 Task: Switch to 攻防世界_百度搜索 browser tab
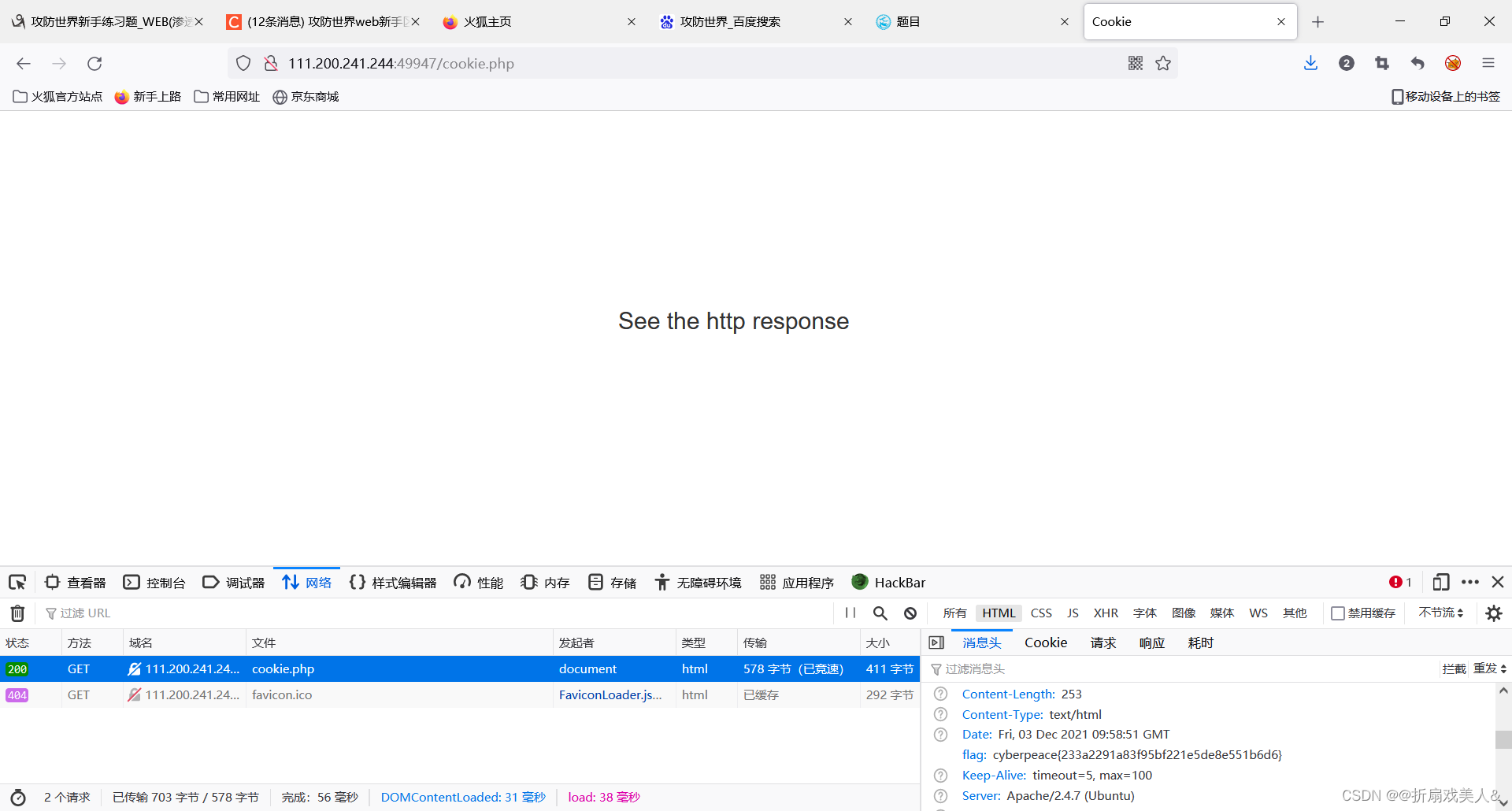pos(756,22)
